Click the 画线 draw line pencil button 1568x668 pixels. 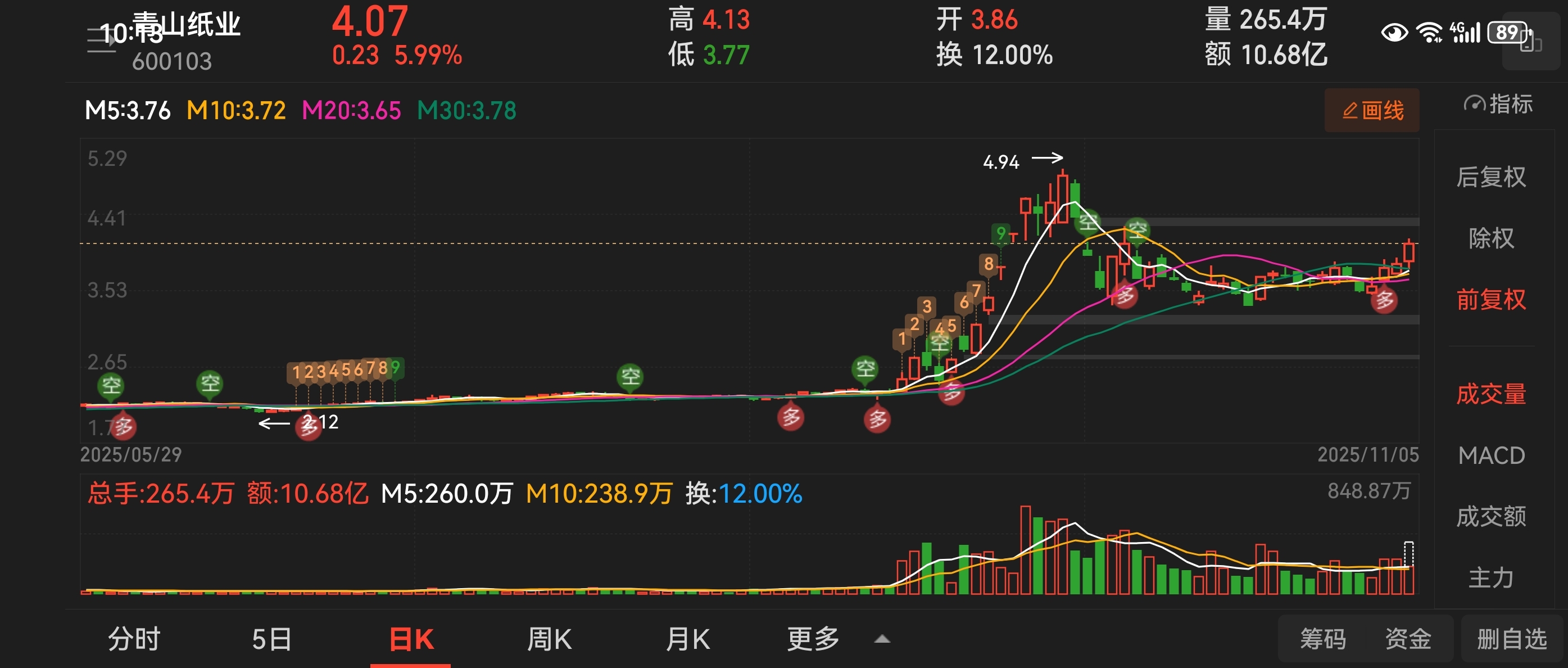pos(1371,110)
